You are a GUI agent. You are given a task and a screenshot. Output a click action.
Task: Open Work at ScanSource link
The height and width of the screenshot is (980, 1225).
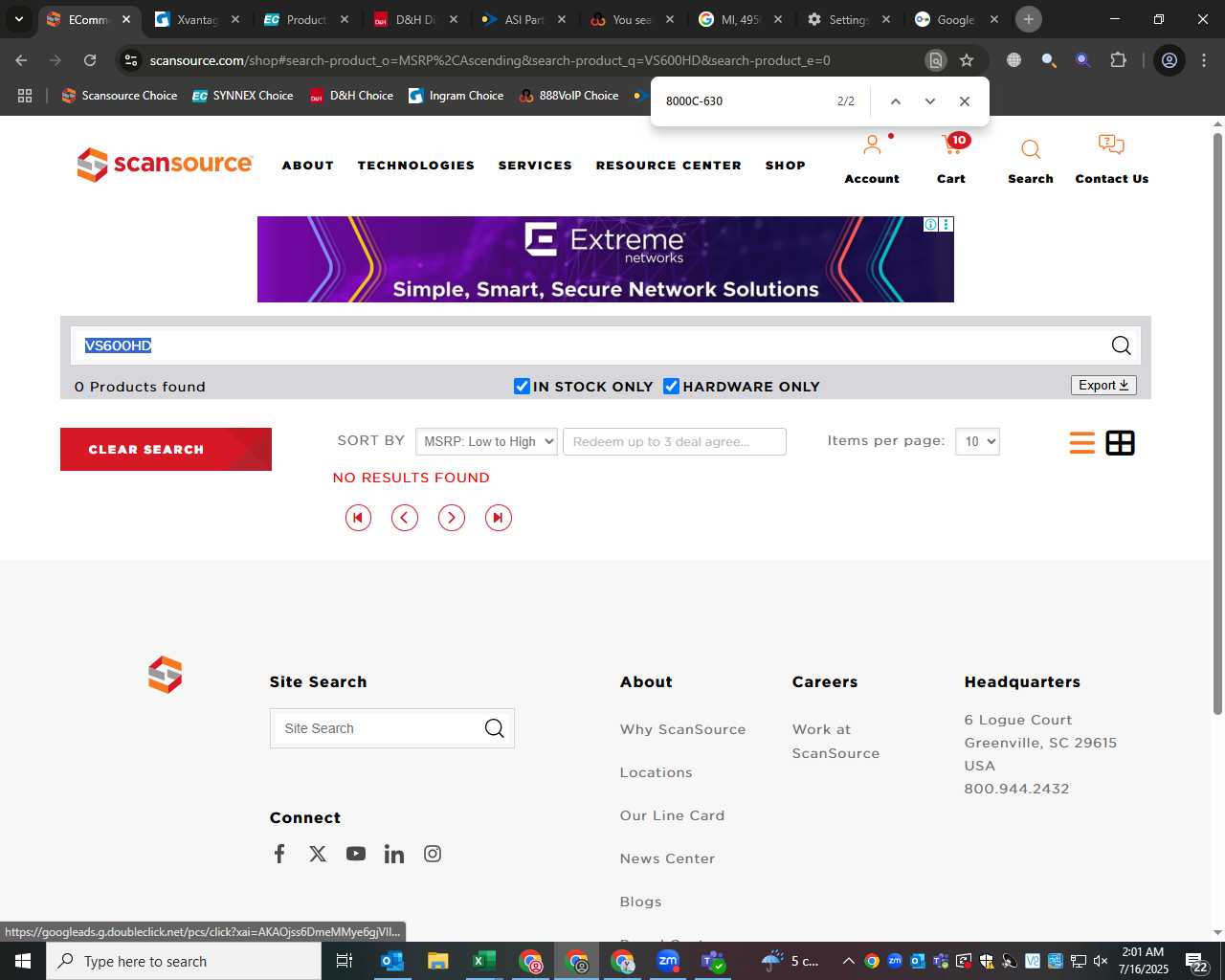tap(835, 741)
